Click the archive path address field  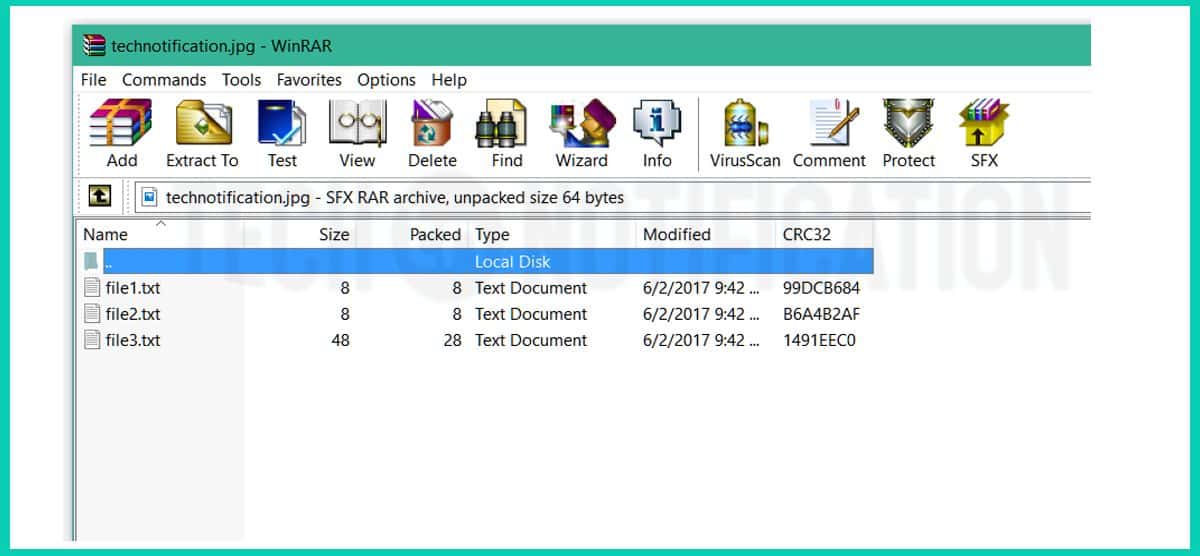pos(612,197)
